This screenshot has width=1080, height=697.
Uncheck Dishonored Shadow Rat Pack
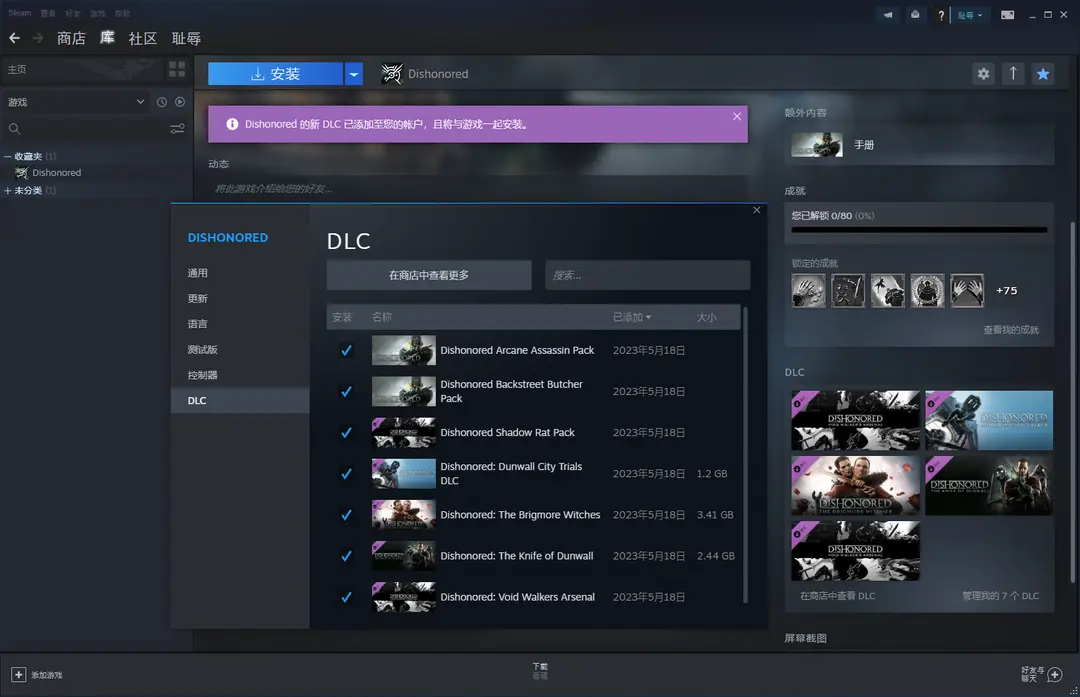click(346, 433)
